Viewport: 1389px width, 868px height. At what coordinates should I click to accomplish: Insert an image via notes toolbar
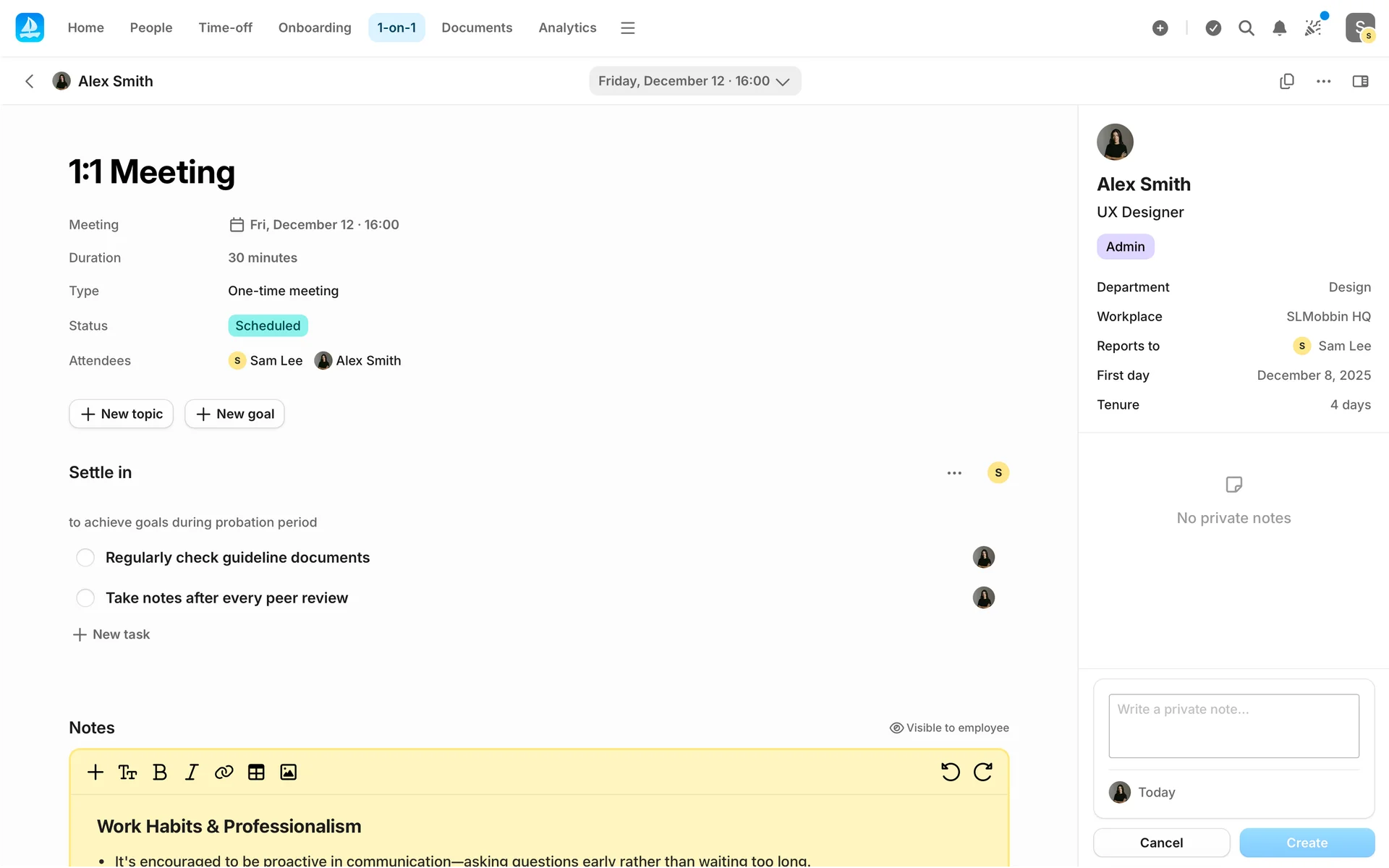tap(288, 772)
